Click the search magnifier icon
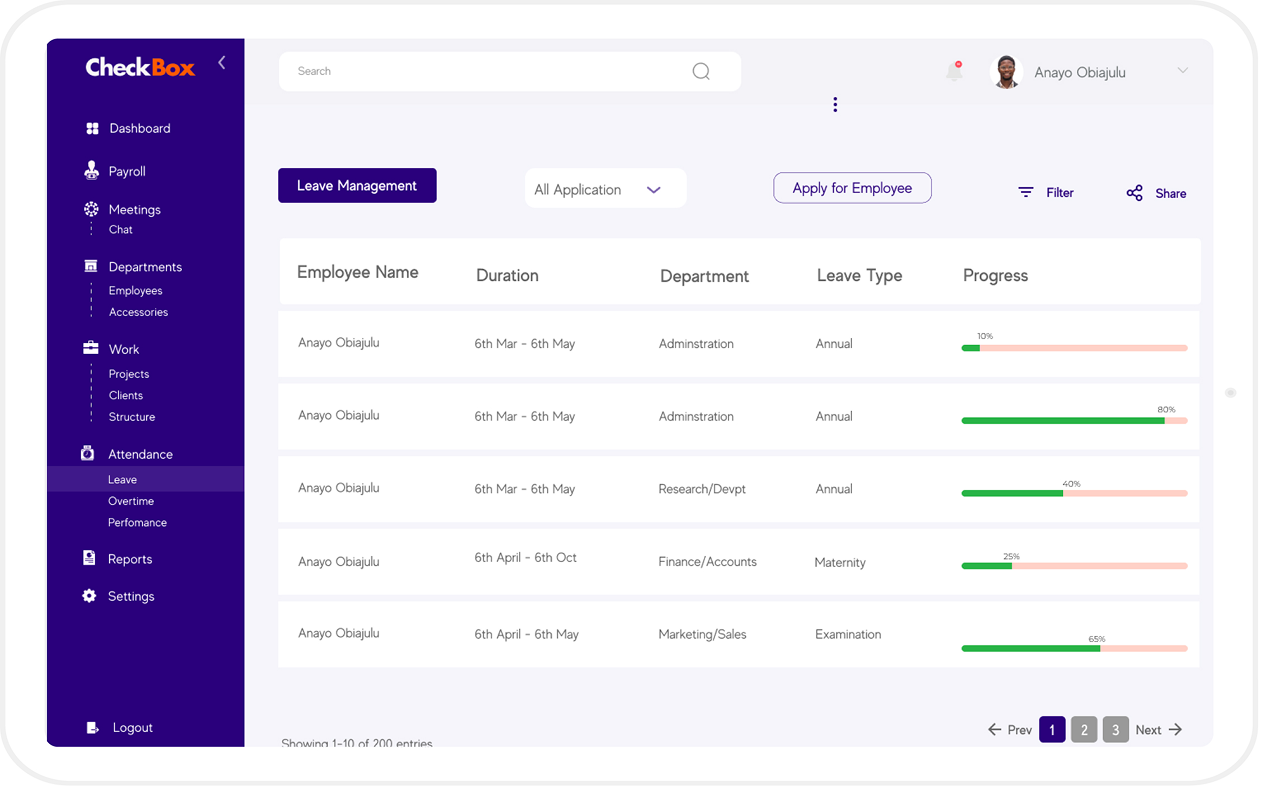1261x788 pixels. [701, 71]
